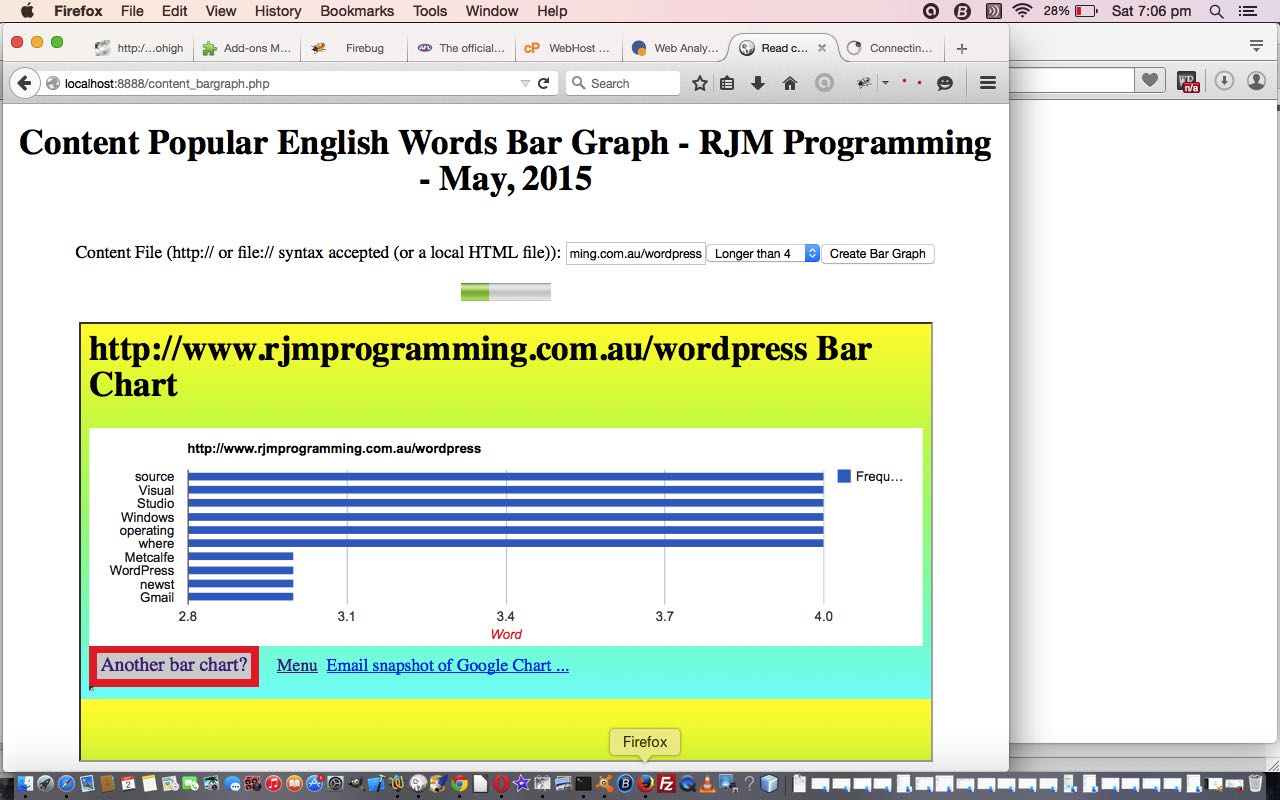Open Notification Center in the menu bar
The image size is (1280, 800).
pyautogui.click(x=1247, y=11)
